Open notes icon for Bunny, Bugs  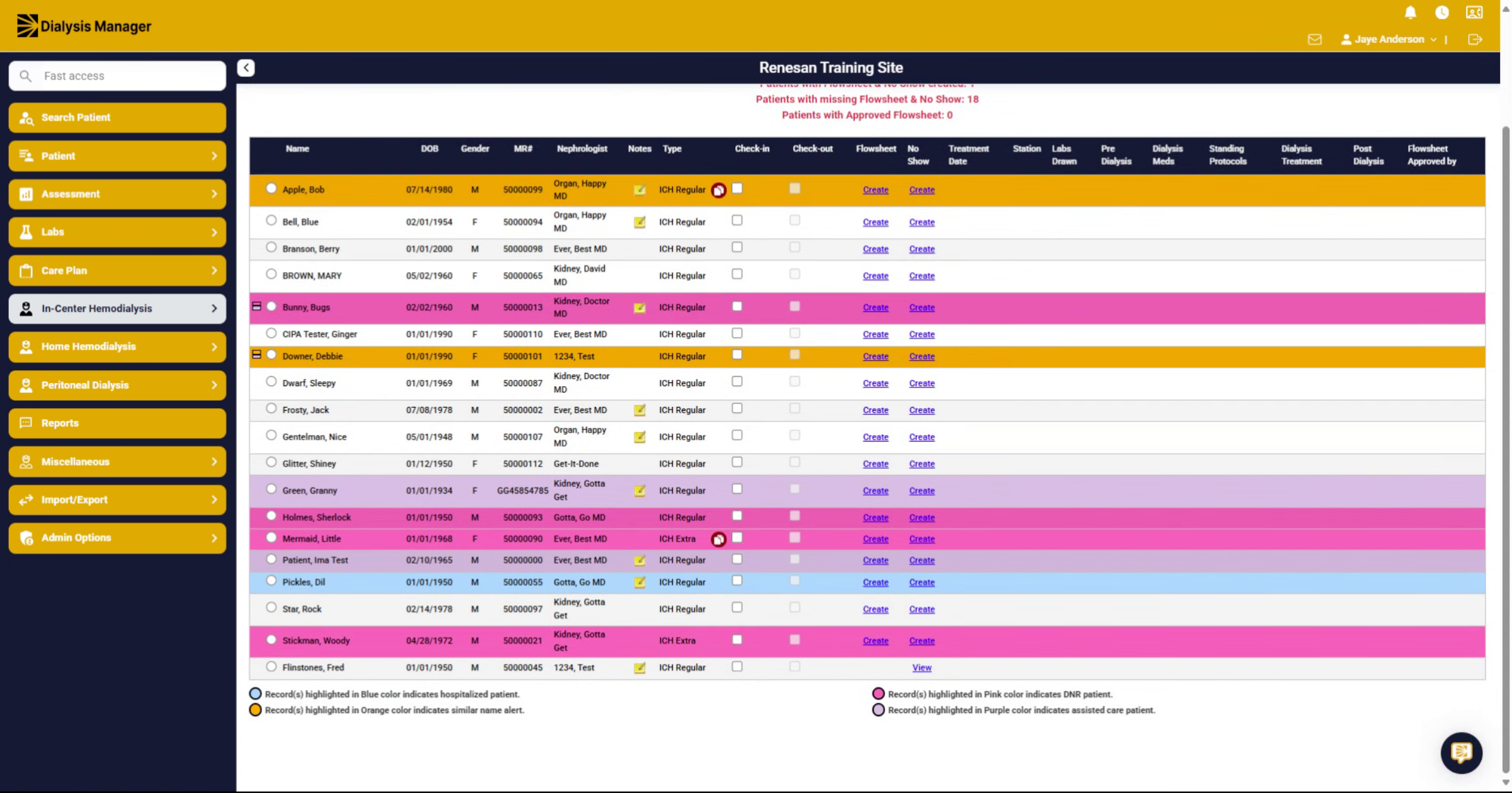(639, 307)
